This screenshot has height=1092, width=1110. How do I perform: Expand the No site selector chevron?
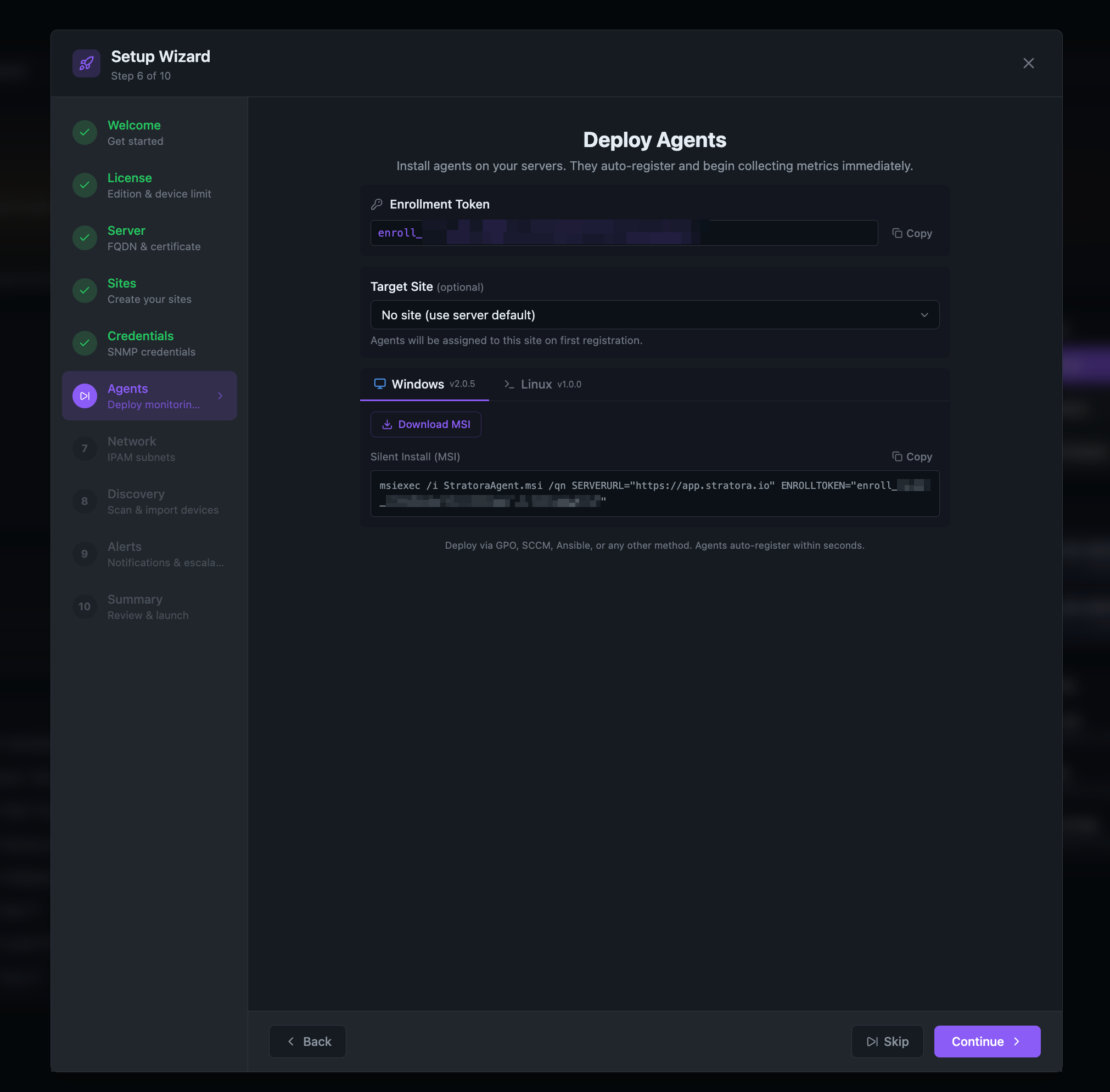924,314
